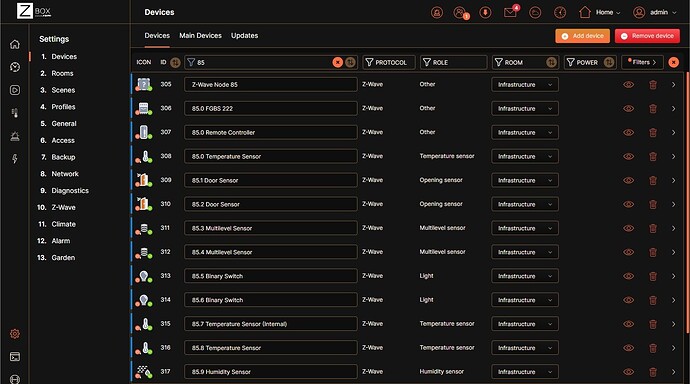
Task: Click the alarm siren icon in sidebar
Action: pyautogui.click(x=15, y=136)
